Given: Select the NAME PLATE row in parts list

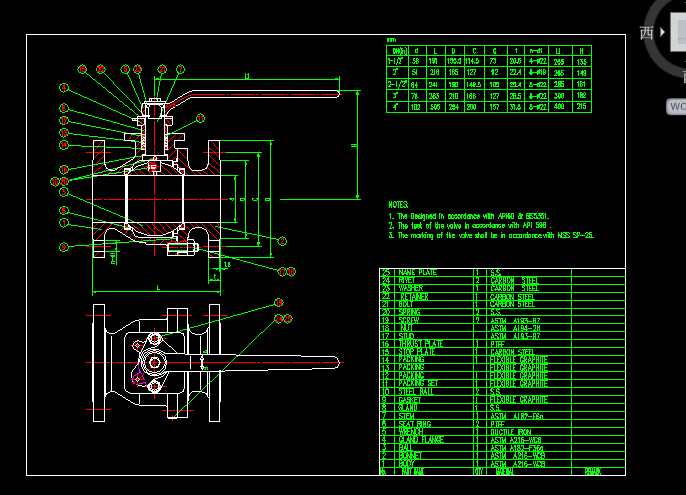Looking at the screenshot, I should (418, 272).
